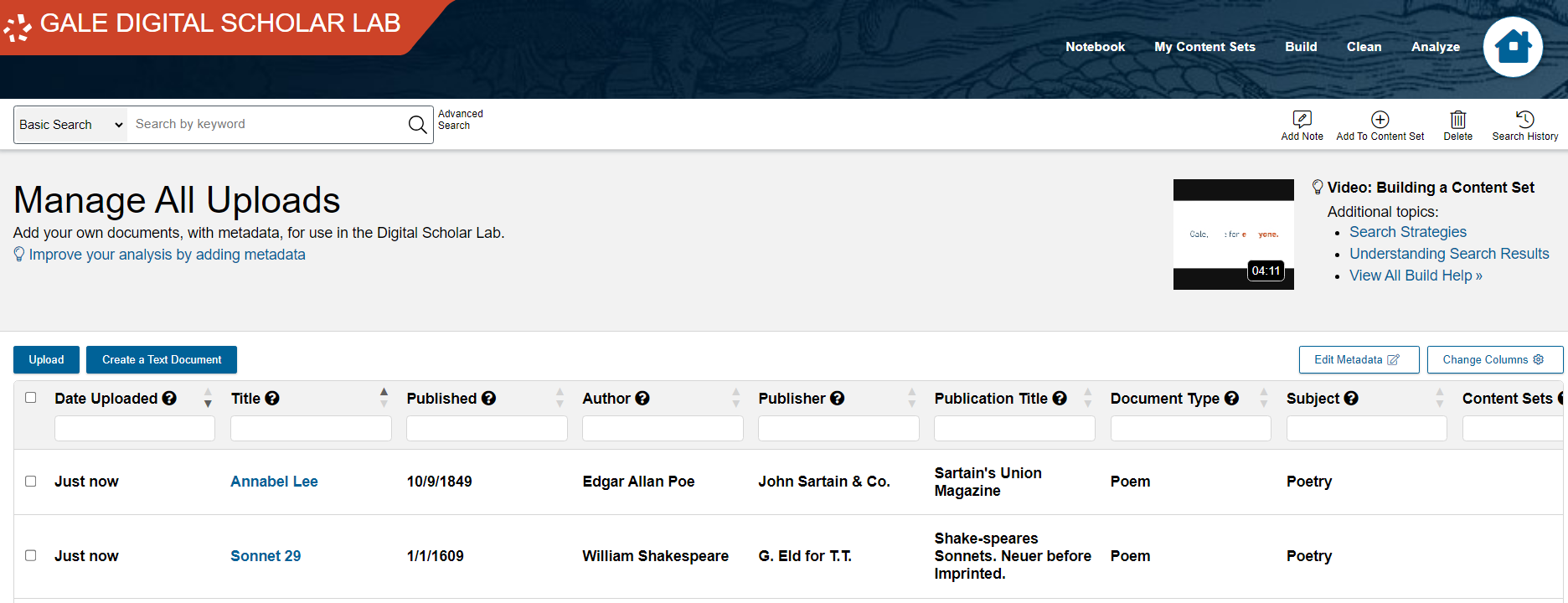1568x603 pixels.
Task: Click the Delete trash icon
Action: 1457,119
